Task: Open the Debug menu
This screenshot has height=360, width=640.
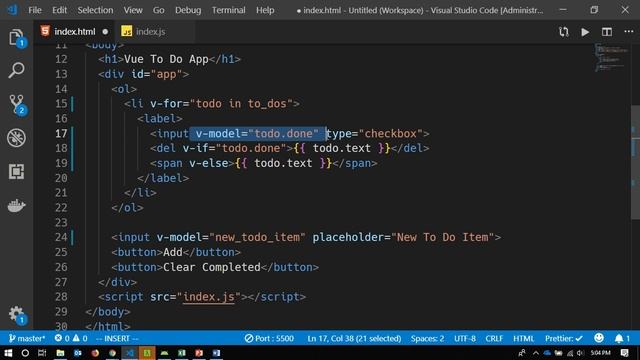Action: pyautogui.click(x=188, y=10)
